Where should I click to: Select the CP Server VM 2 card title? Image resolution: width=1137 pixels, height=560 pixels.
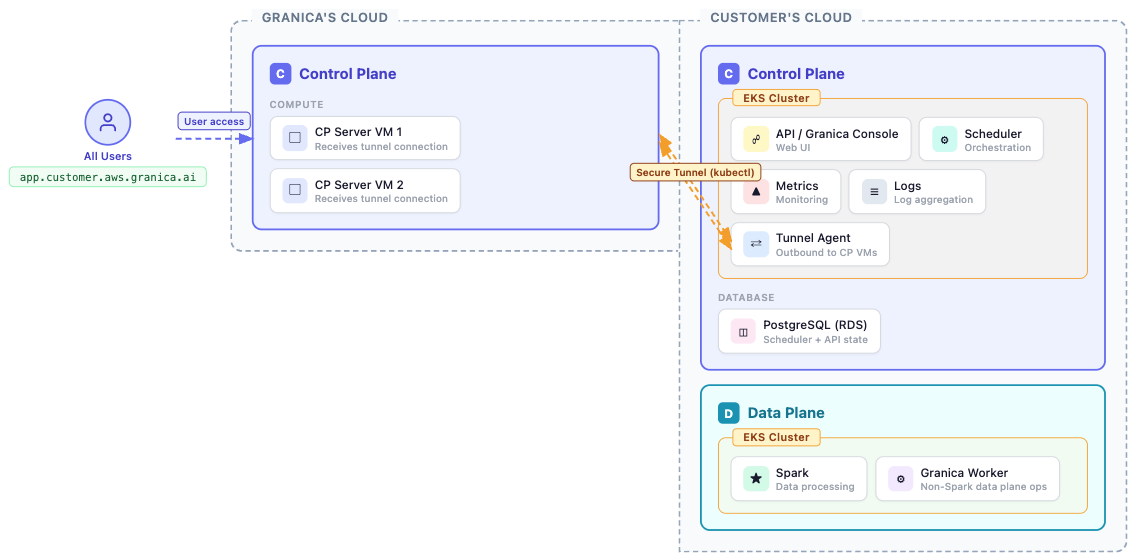click(359, 184)
